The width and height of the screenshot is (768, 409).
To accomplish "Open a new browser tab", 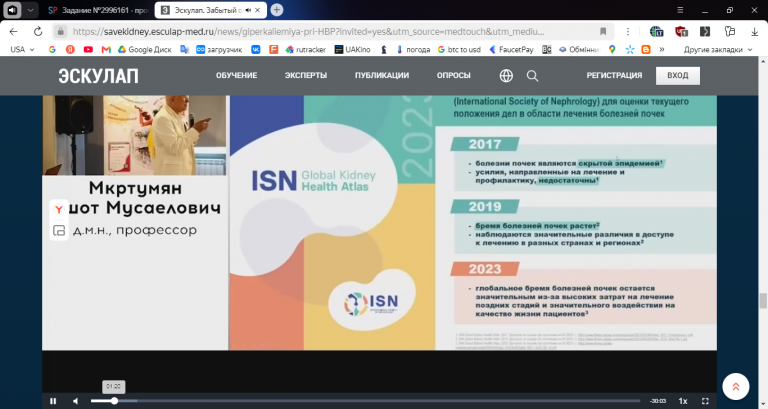I will [x=277, y=10].
